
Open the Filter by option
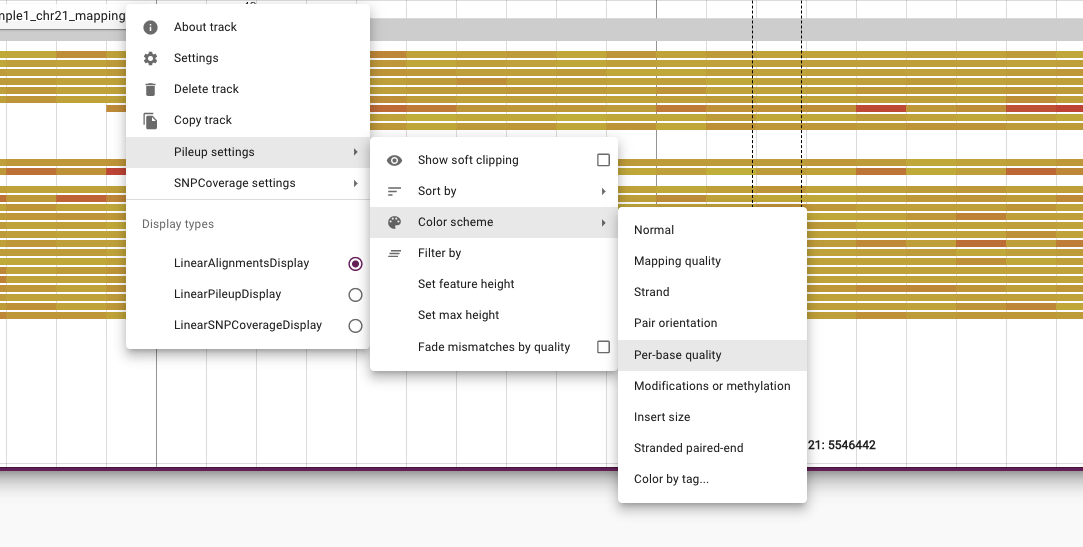point(494,253)
